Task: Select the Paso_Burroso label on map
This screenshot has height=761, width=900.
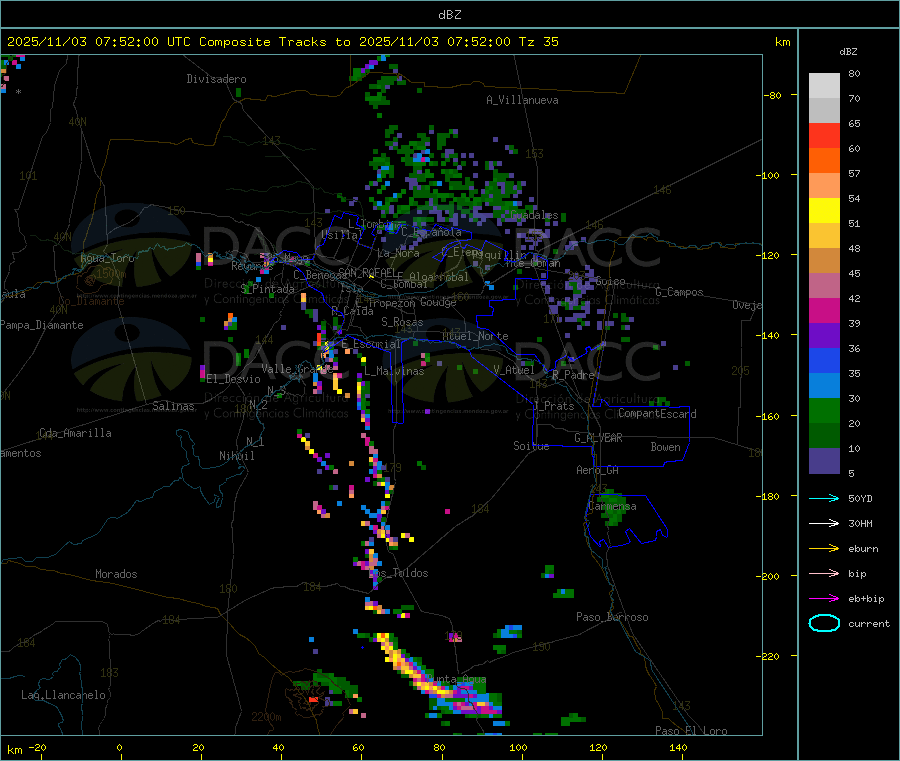Action: click(612, 617)
